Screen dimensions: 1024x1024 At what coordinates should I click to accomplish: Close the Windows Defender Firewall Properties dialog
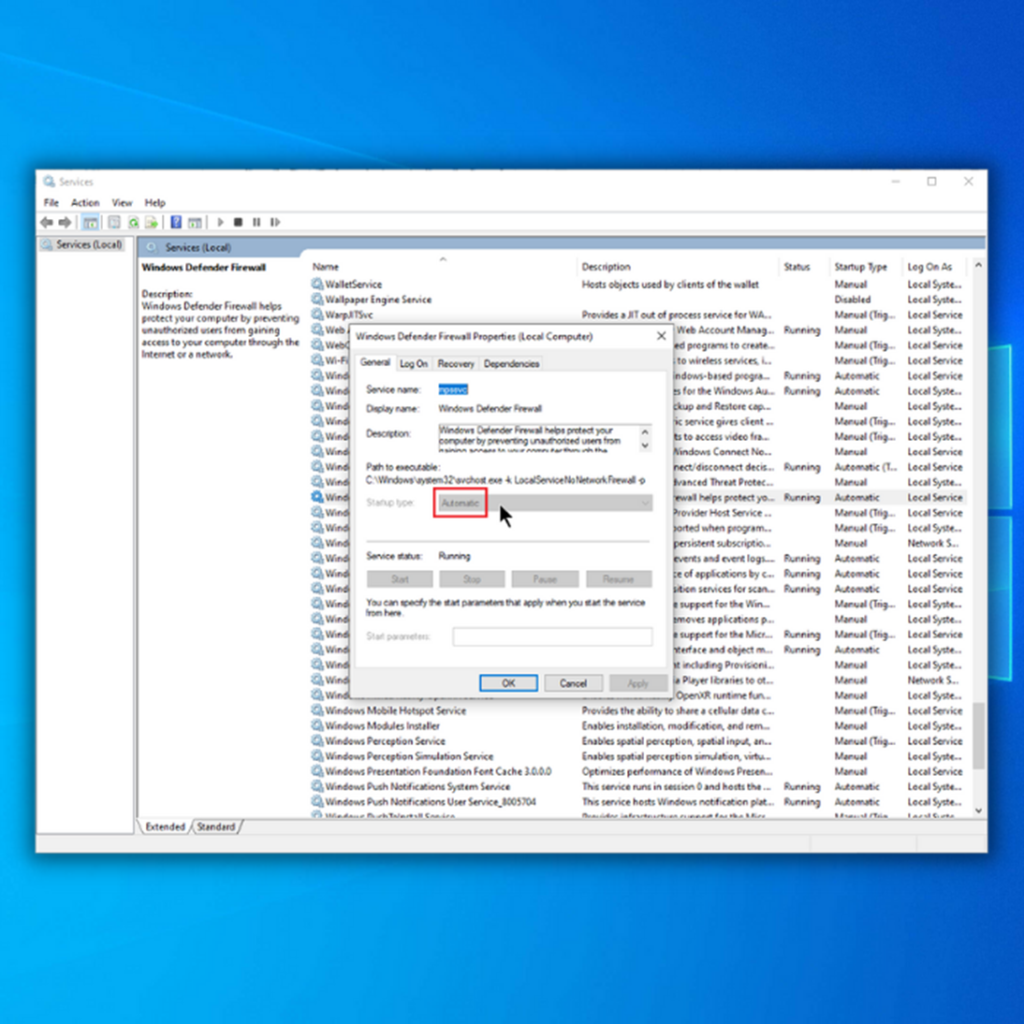pyautogui.click(x=661, y=336)
